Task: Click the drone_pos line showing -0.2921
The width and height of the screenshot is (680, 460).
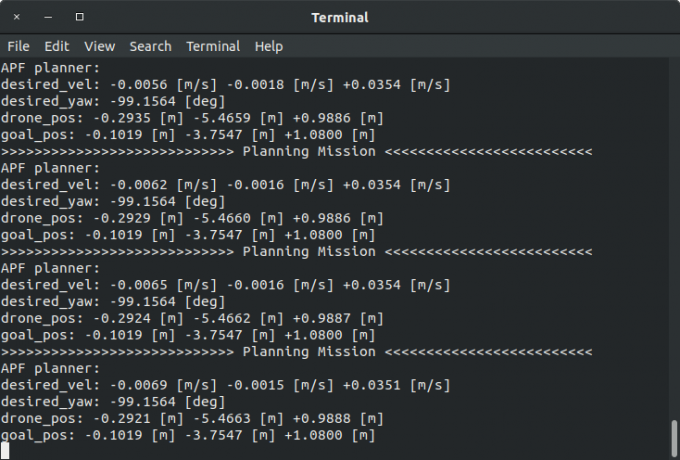Action: click(192, 418)
